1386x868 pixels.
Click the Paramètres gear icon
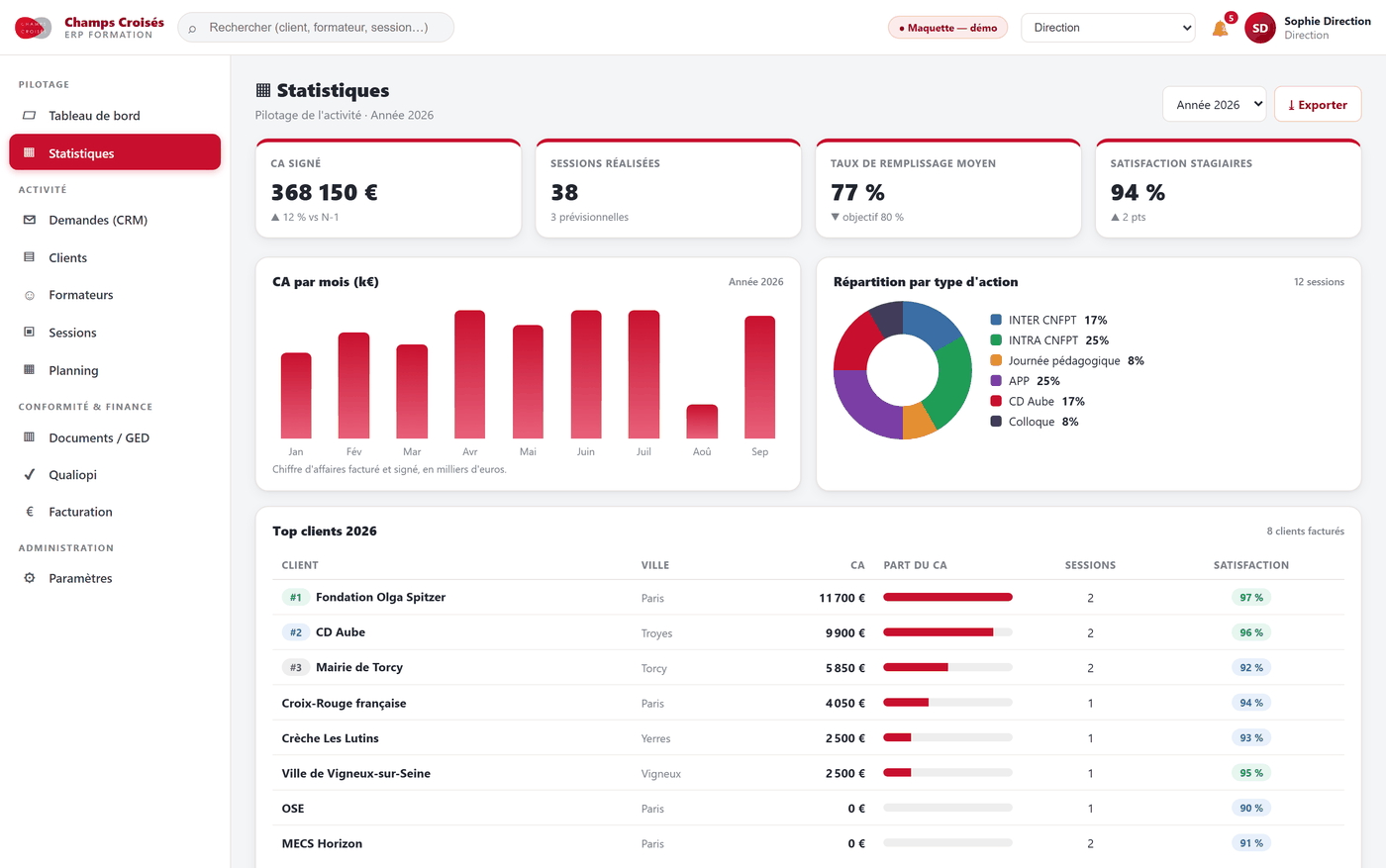[x=29, y=578]
